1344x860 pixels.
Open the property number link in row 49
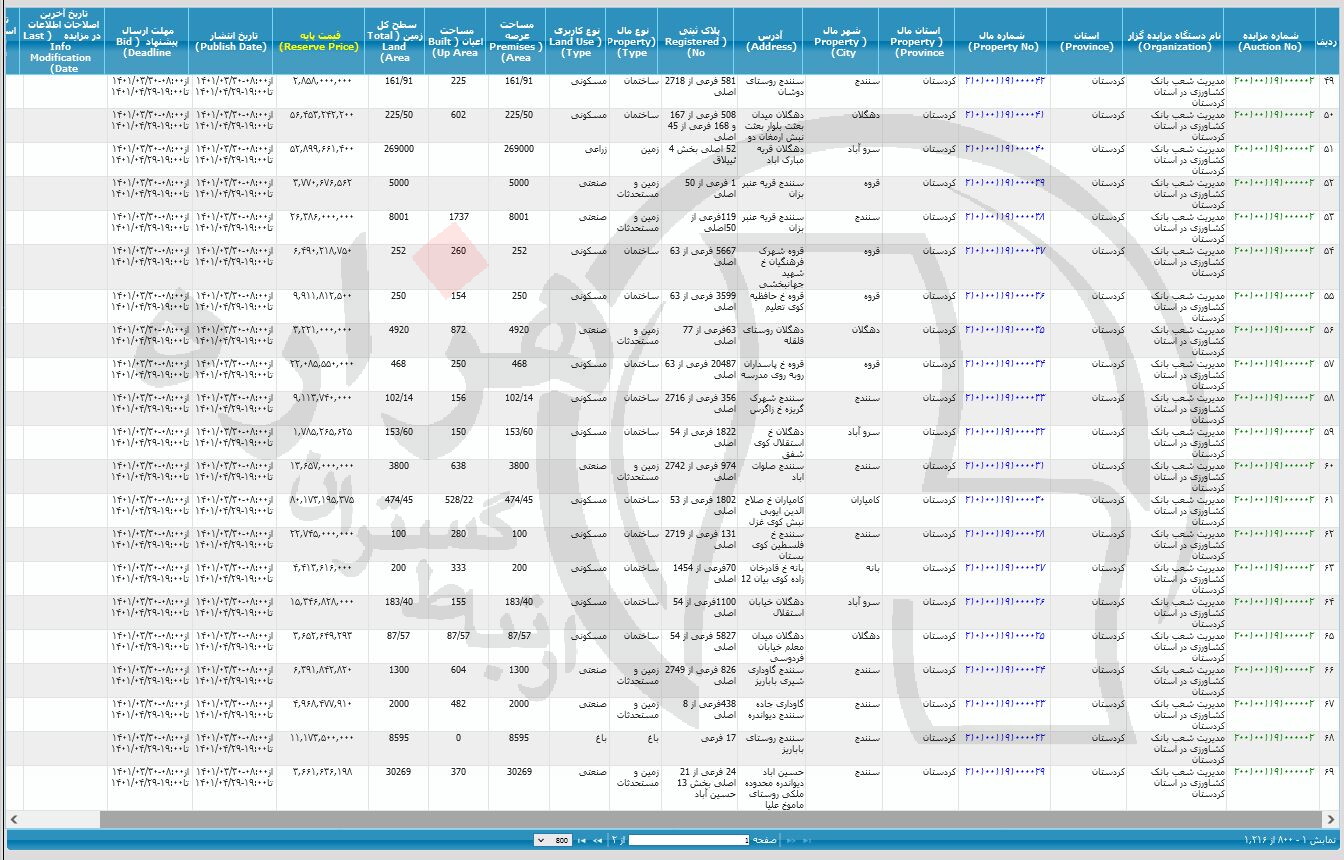pos(1005,79)
